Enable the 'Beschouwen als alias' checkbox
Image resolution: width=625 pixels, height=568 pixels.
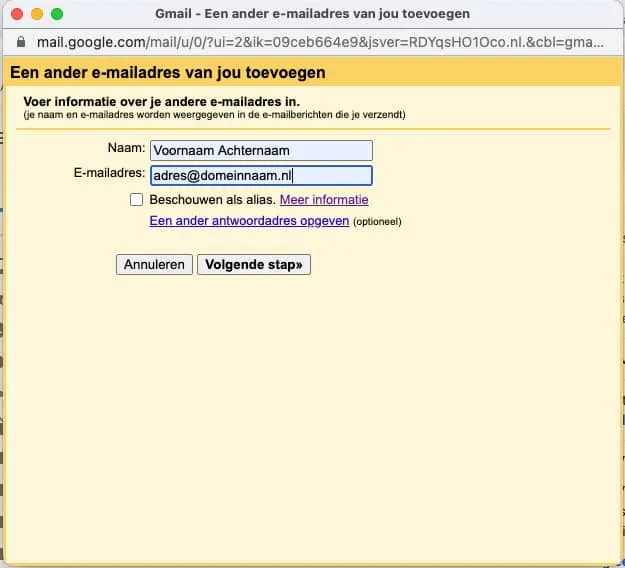pos(137,200)
